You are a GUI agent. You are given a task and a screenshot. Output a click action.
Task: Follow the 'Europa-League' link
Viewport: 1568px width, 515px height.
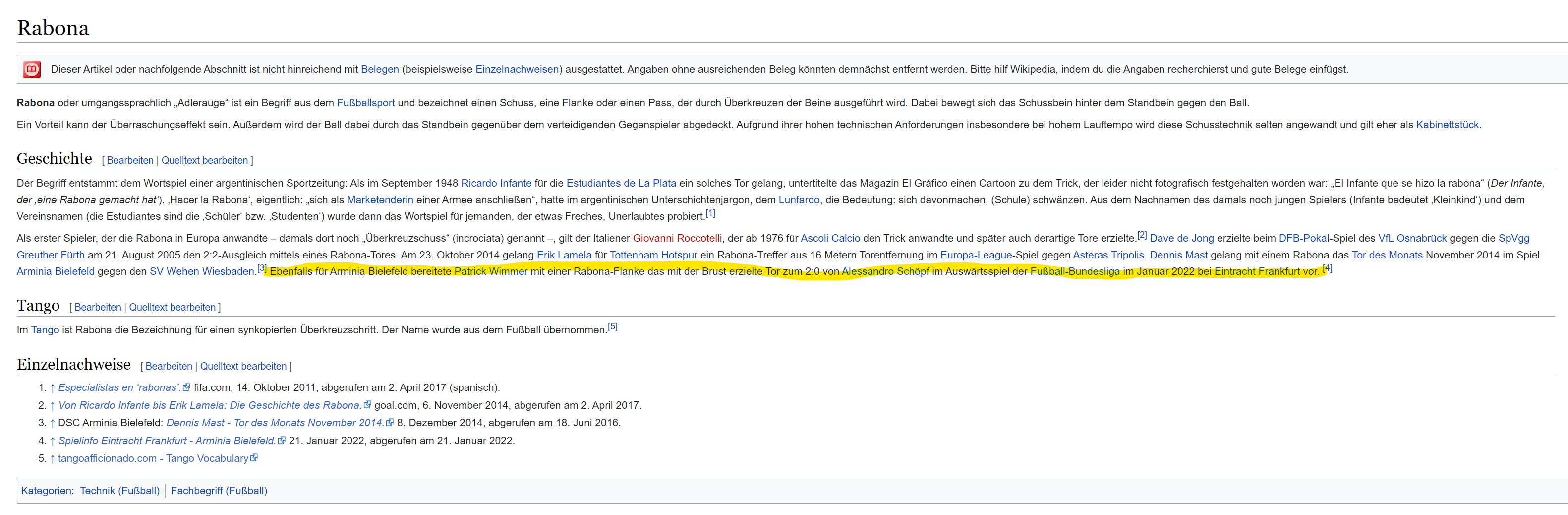coord(976,255)
